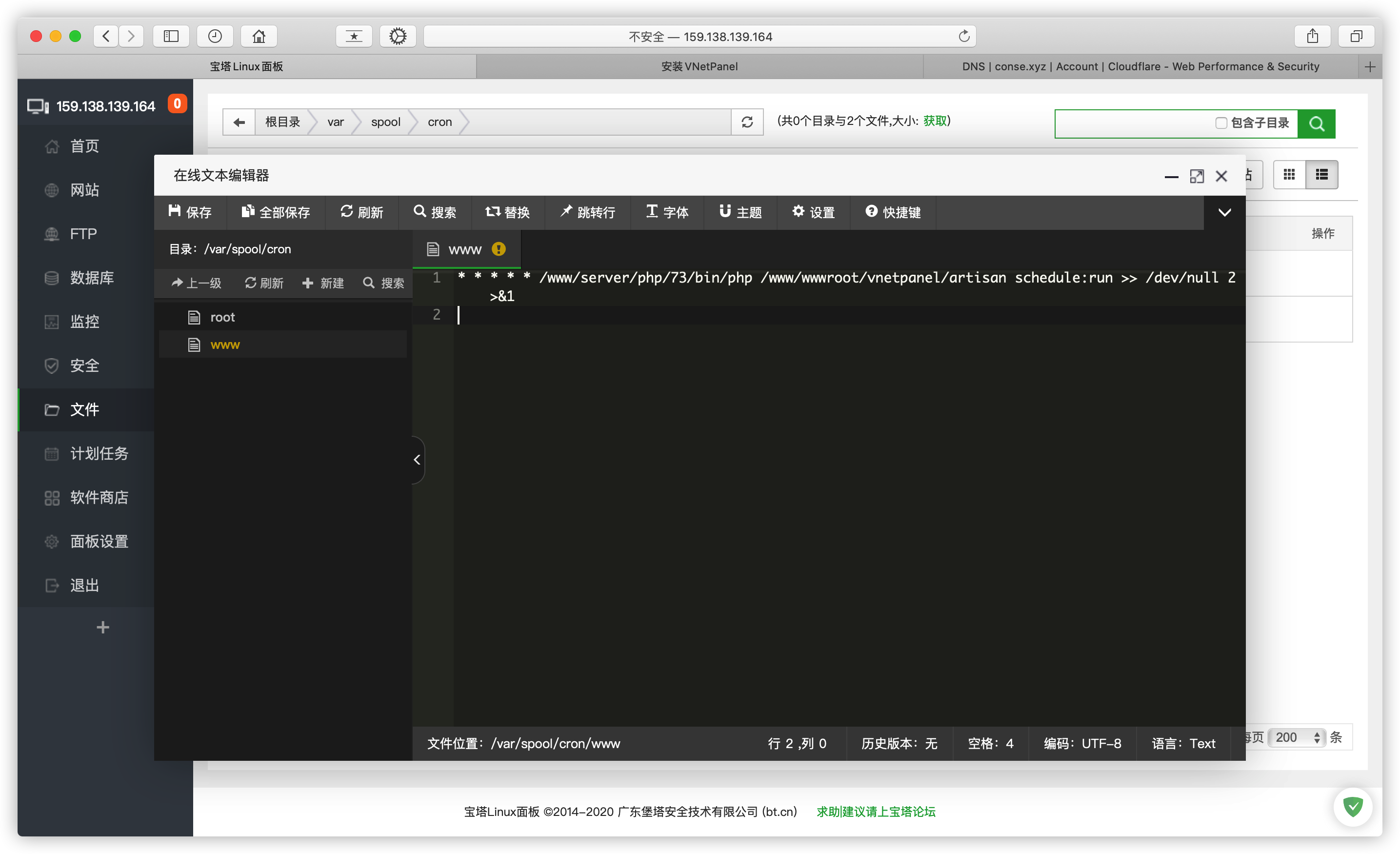The image size is (1400, 854).
Task: Show the 快捷键 shortcut help
Action: coord(893,212)
